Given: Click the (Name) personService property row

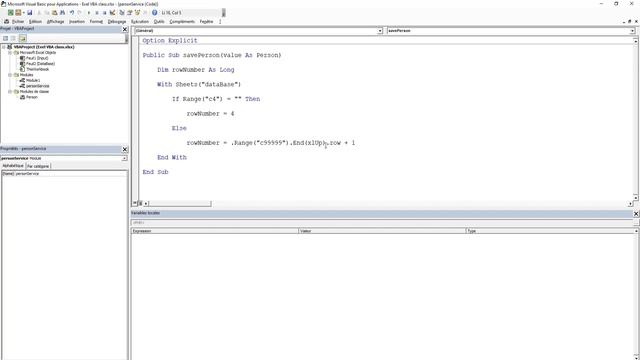Looking at the screenshot, I should tap(64, 173).
